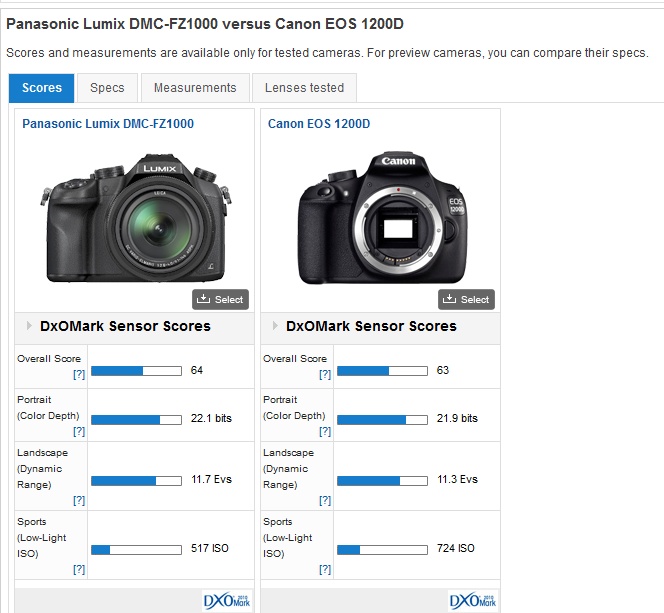This screenshot has height=613, width=664.
Task: Click Panasonic low-light bar 517 ISO
Action: (136, 549)
